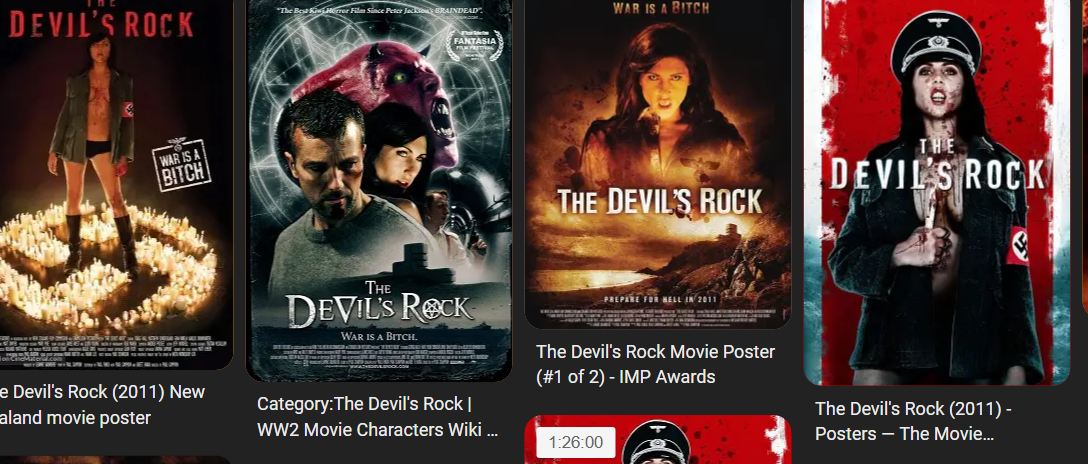Open 'Movie Poster (#1 of 2) - IMP Awards' link
The height and width of the screenshot is (464, 1088).
tap(655, 364)
